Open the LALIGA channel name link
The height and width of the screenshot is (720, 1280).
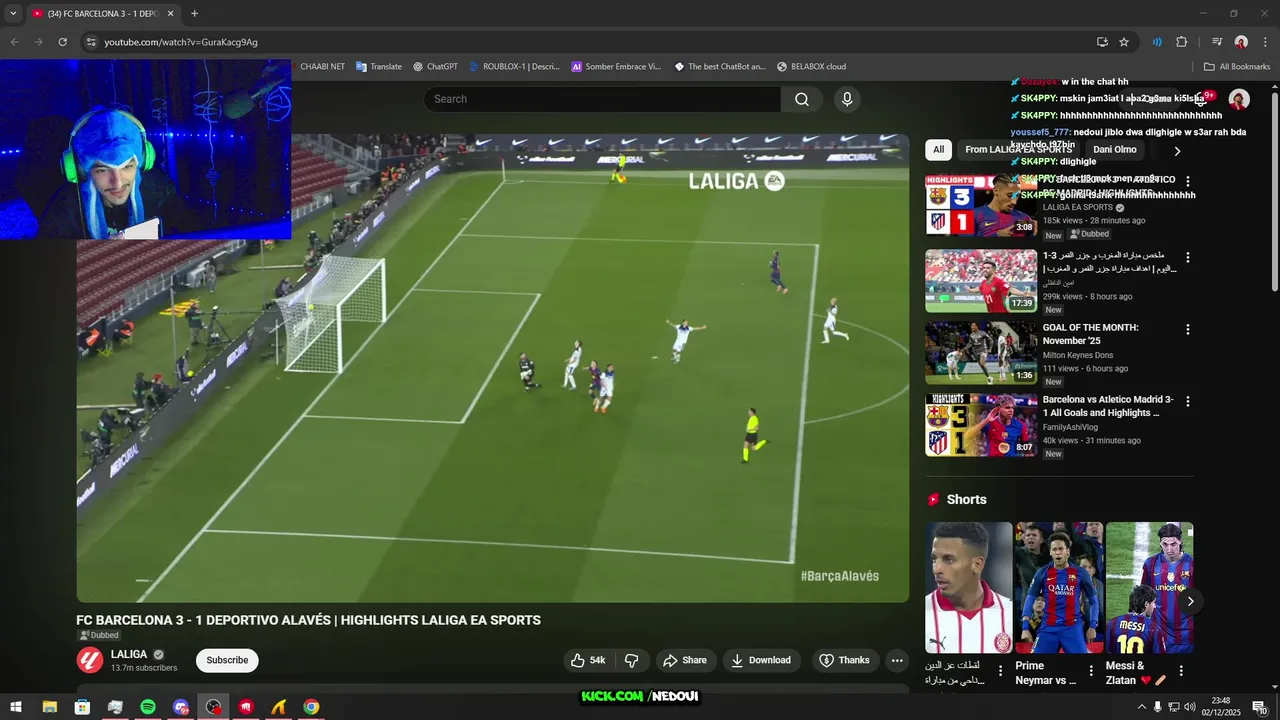[x=129, y=654]
